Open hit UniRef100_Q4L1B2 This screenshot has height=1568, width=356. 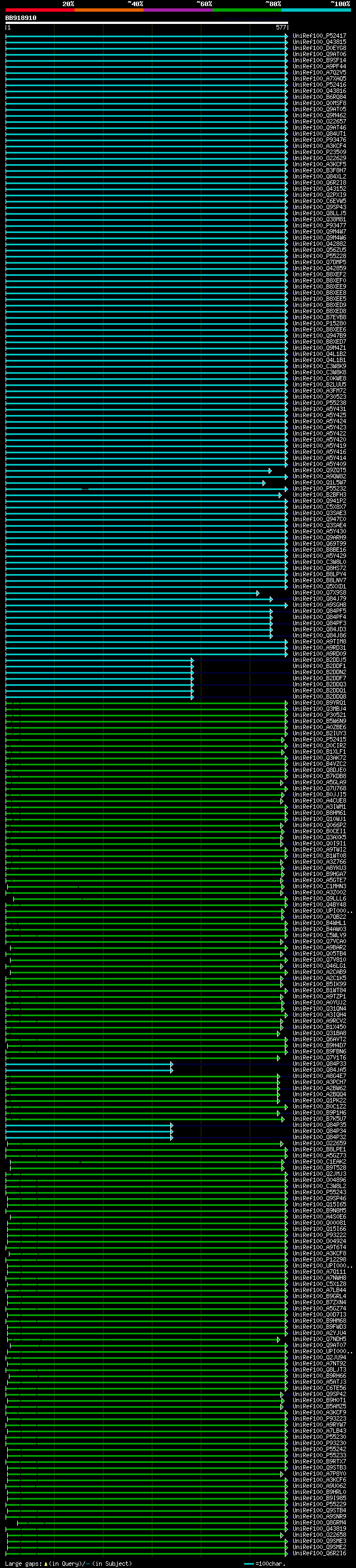pos(319,354)
